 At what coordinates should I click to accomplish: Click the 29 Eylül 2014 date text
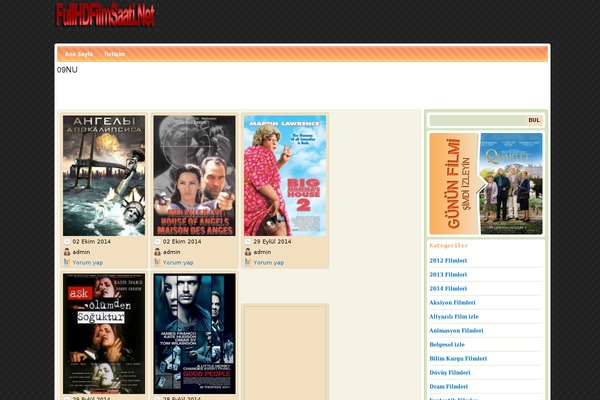point(272,242)
